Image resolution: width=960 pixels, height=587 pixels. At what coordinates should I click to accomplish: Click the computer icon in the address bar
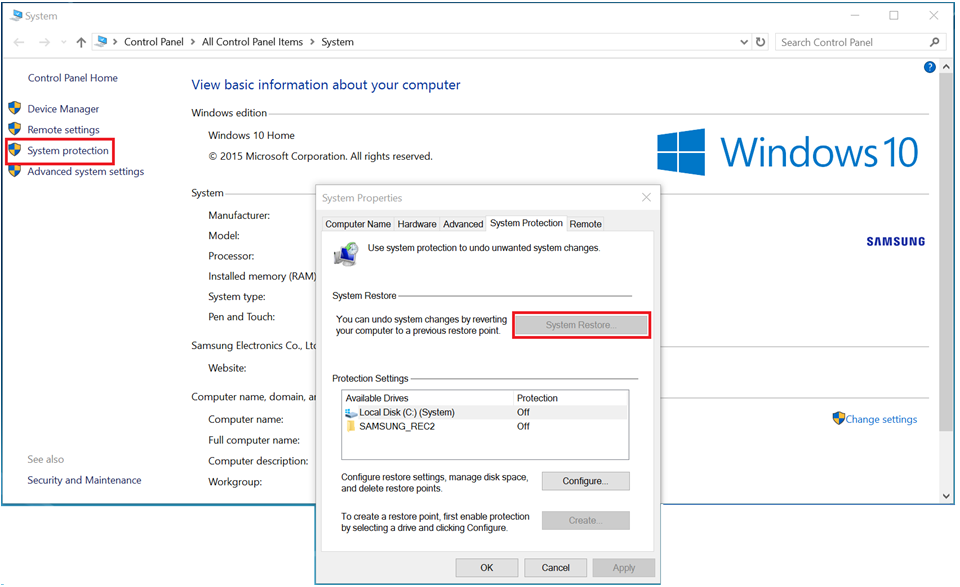tap(102, 42)
